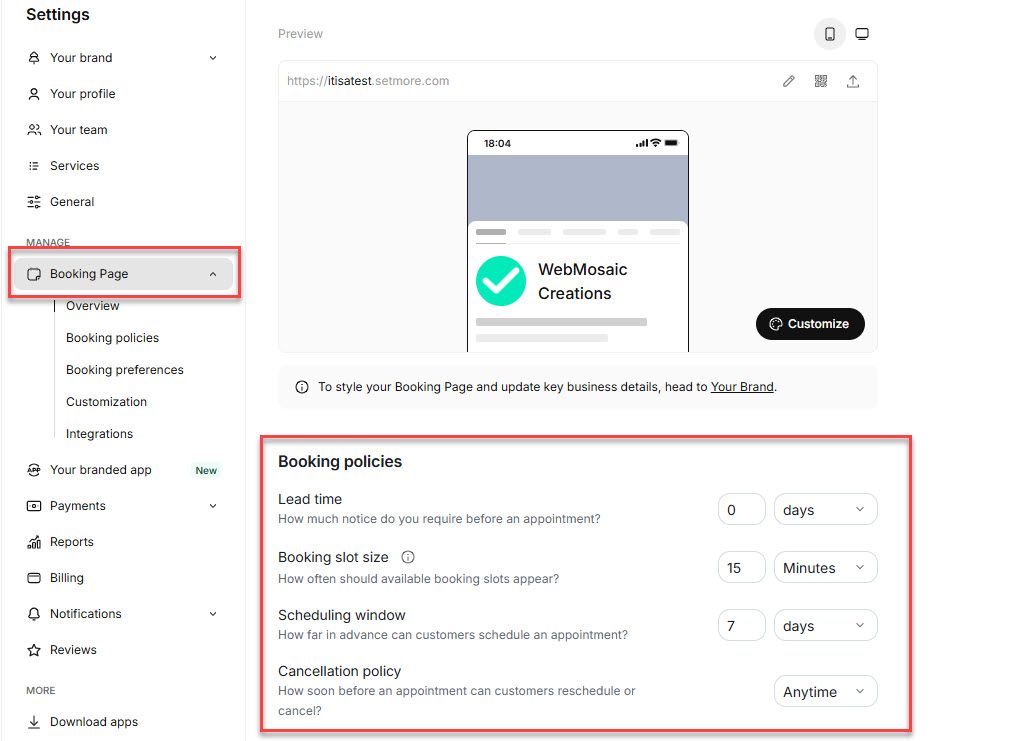Open the Cancellation policy Anytime dropdown
The width and height of the screenshot is (1010, 741).
coord(825,691)
